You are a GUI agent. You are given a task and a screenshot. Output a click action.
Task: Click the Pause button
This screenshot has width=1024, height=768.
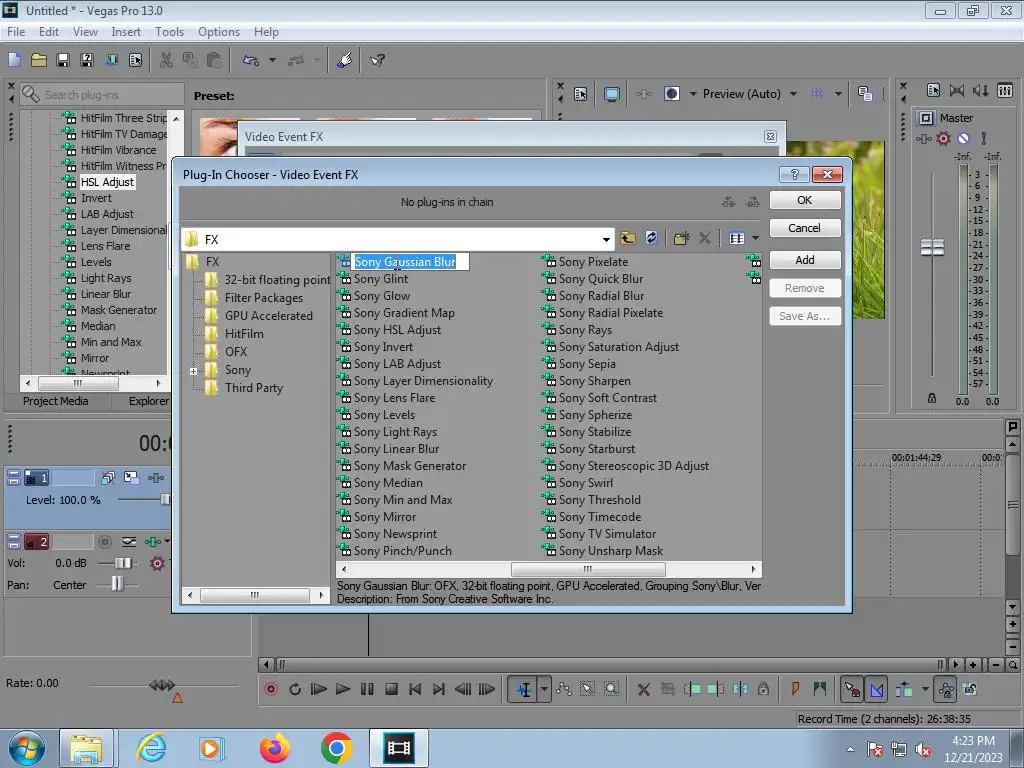[367, 689]
